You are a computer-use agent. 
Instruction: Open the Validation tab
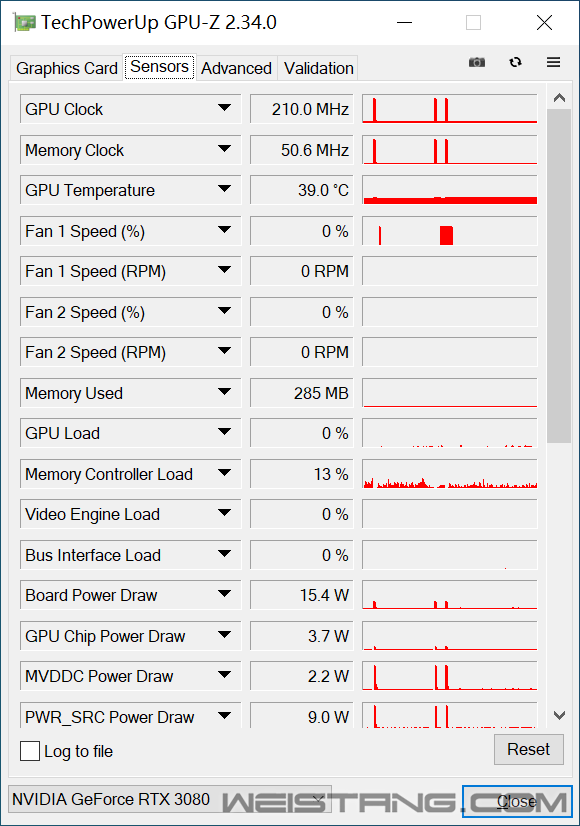click(318, 68)
